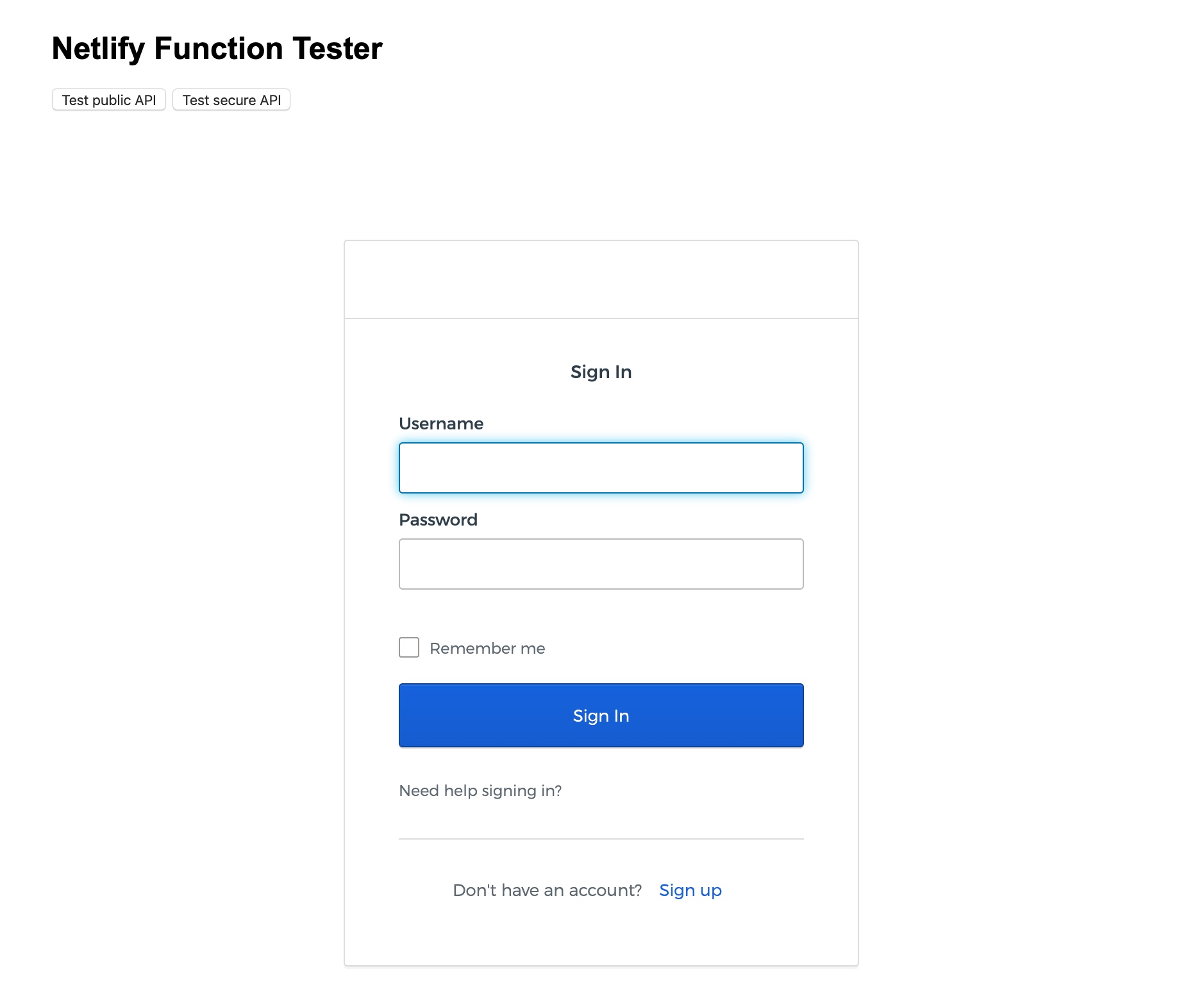This screenshot has width=1204, height=996.
Task: Click the Netlify Function Tester page title
Action: (217, 49)
